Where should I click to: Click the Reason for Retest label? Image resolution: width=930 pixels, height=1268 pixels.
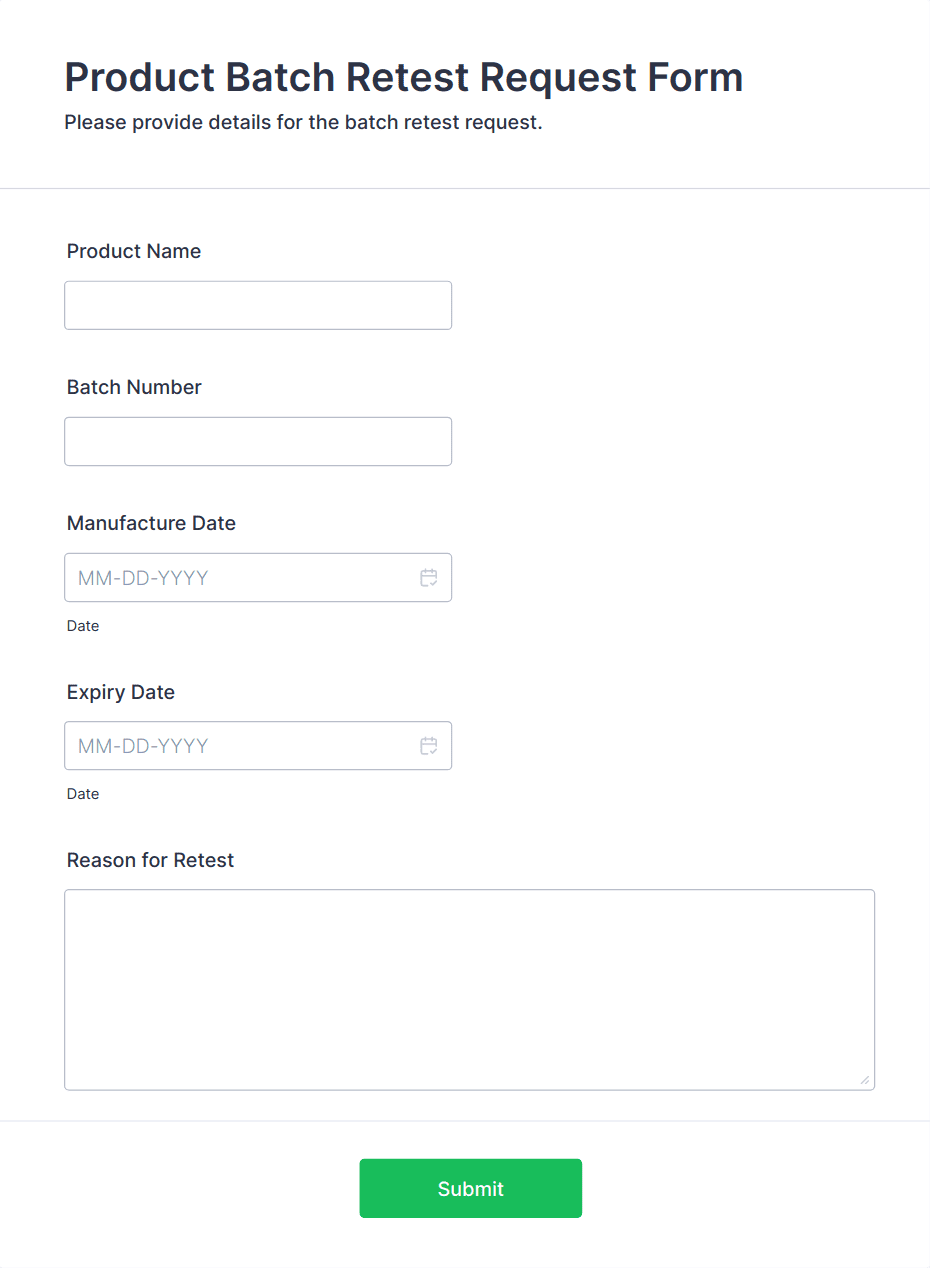[x=150, y=860]
